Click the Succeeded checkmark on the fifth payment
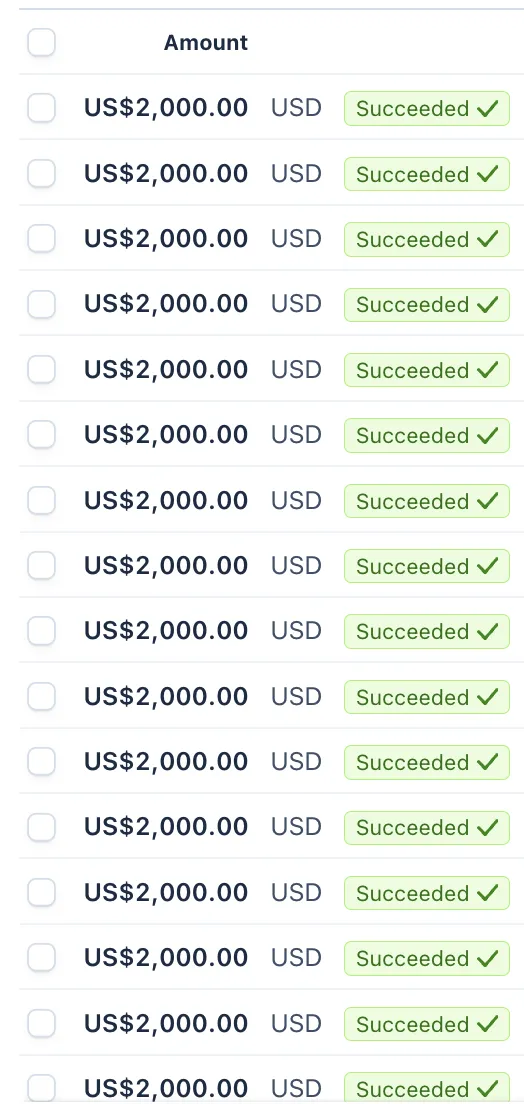The height and width of the screenshot is (1104, 524). tap(487, 370)
